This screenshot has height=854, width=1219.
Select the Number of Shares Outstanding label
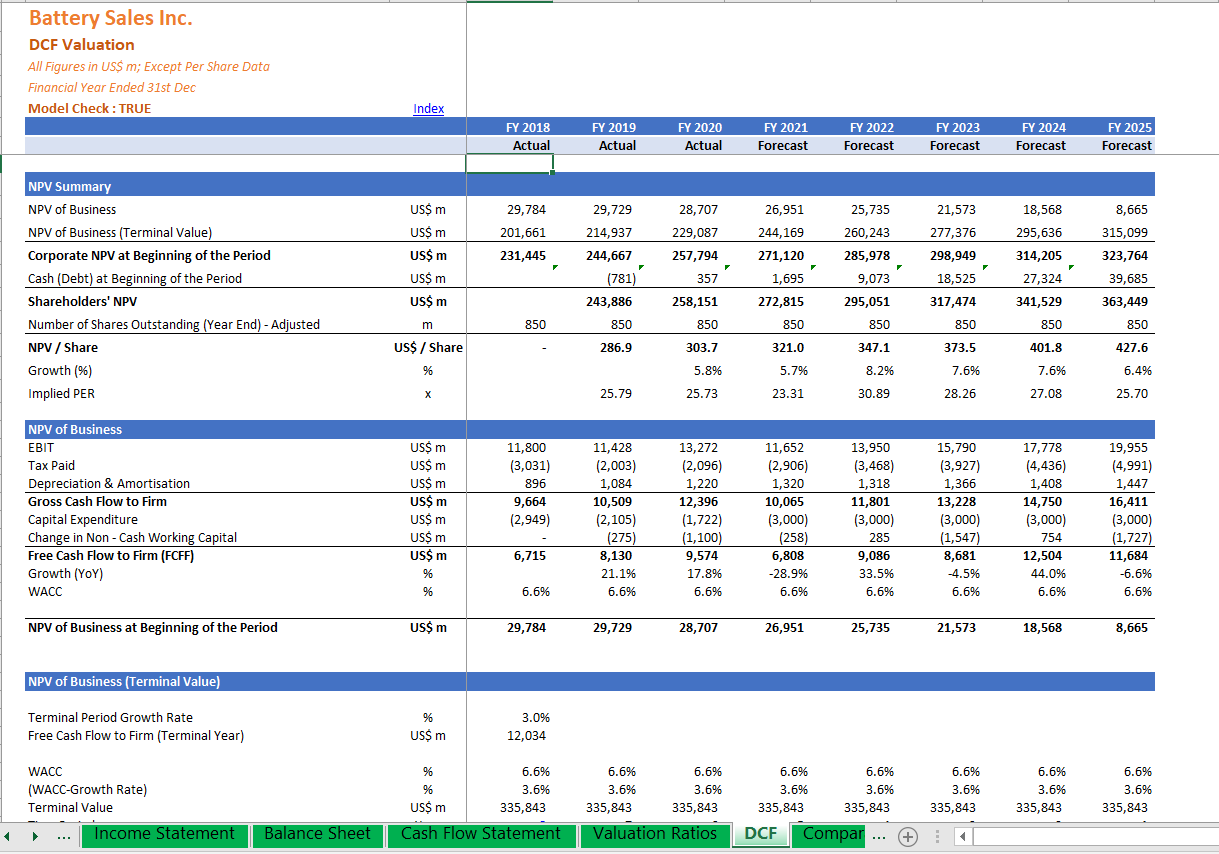(174, 325)
